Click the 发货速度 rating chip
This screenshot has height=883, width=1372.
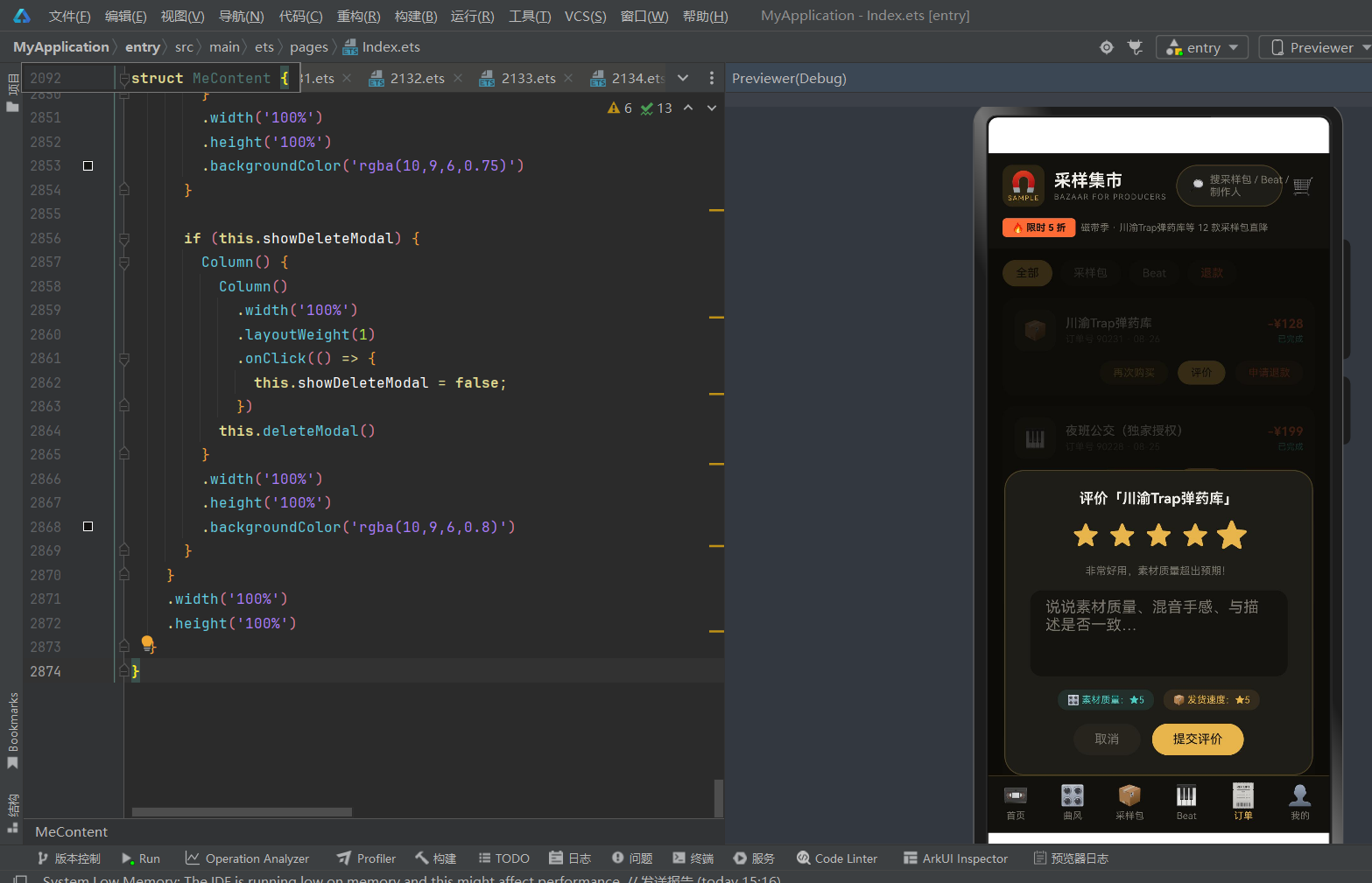pos(1212,699)
